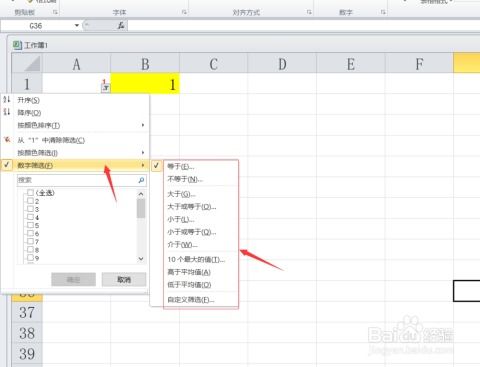Viewport: 480px width, 367px height.
Task: Select row 37 header
Action: [27, 312]
